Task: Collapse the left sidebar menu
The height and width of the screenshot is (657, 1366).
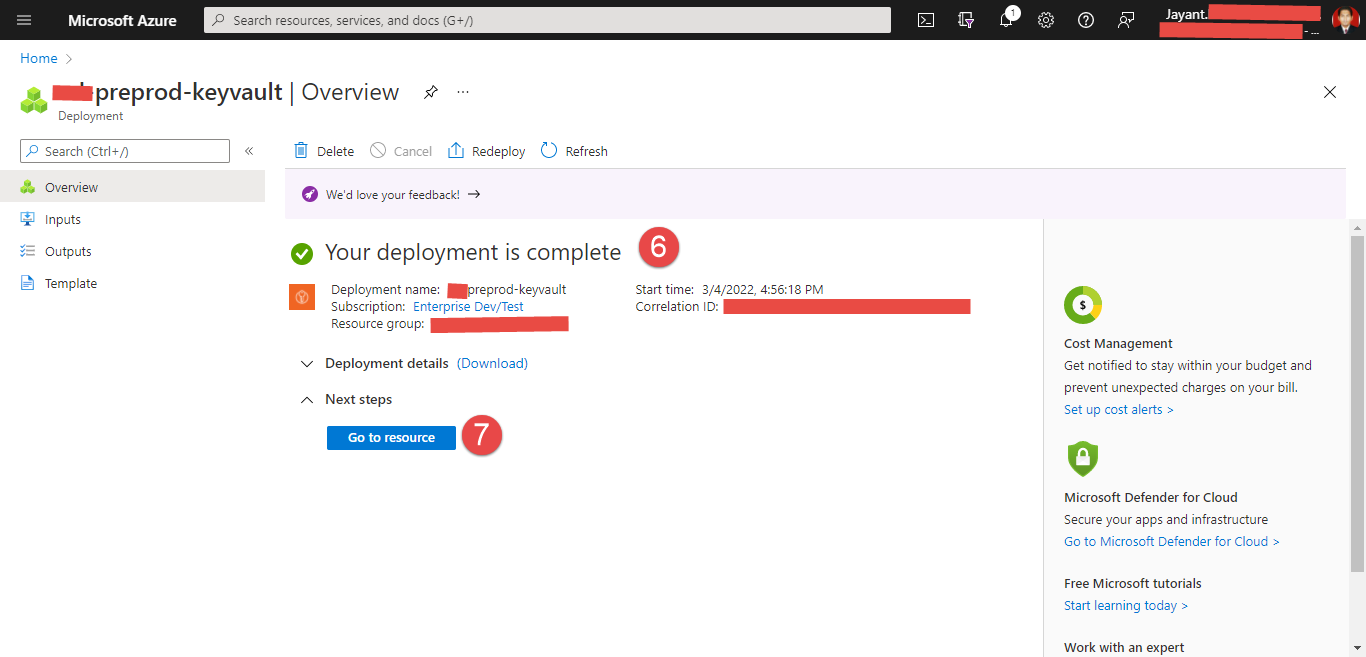Action: tap(249, 151)
